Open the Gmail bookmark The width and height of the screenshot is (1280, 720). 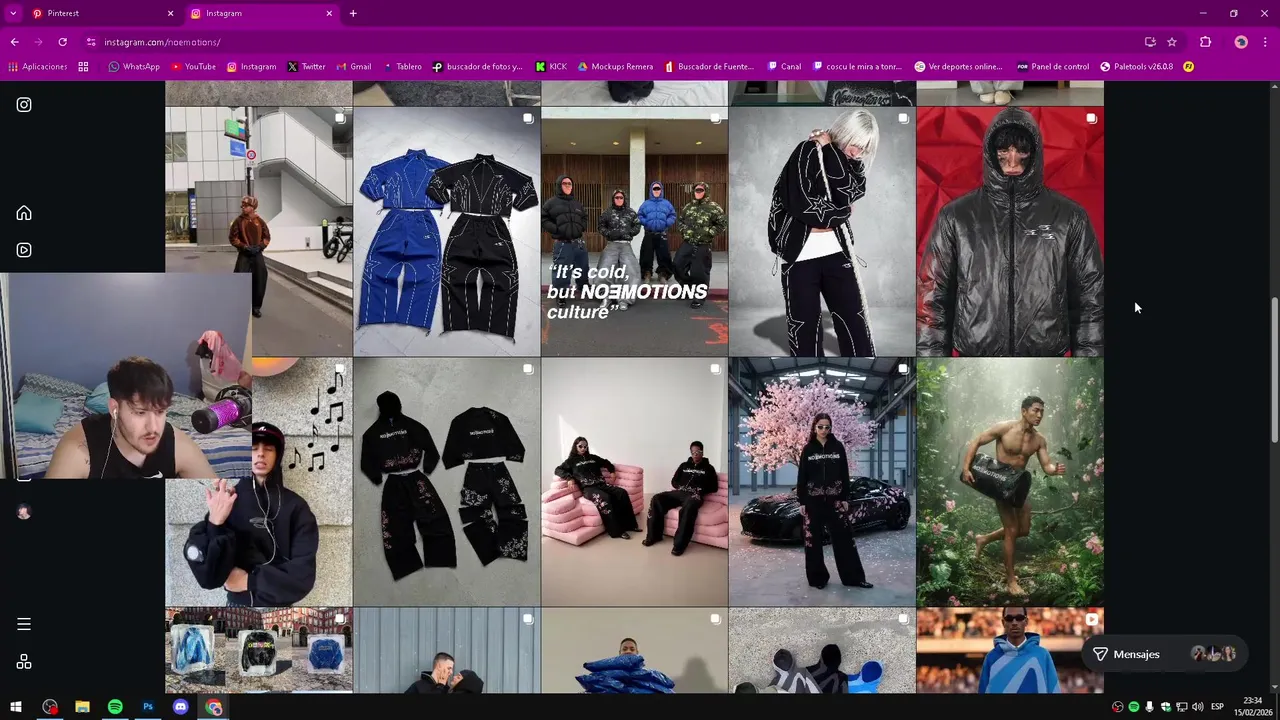point(353,67)
